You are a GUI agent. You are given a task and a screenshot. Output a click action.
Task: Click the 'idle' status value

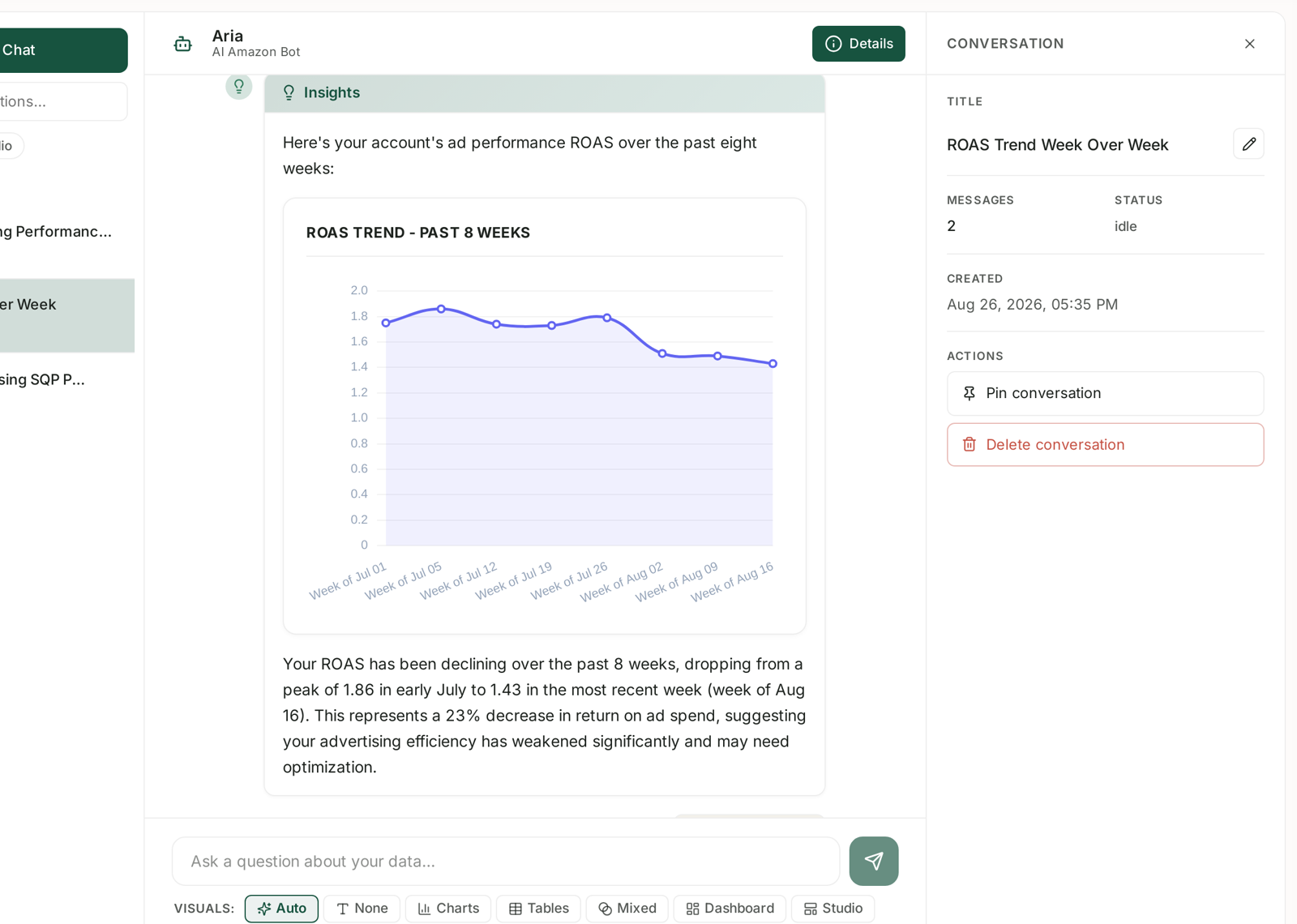click(1125, 226)
